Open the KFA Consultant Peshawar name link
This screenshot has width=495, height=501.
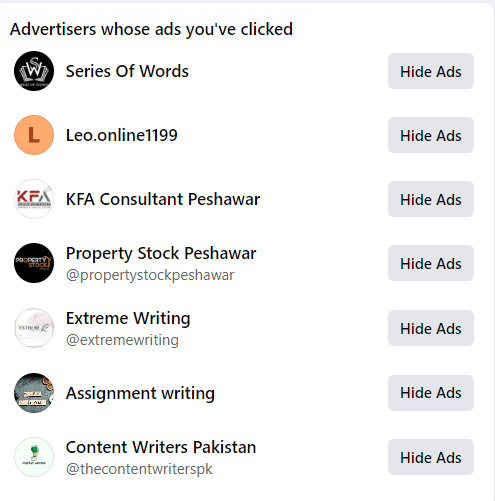[x=163, y=199]
